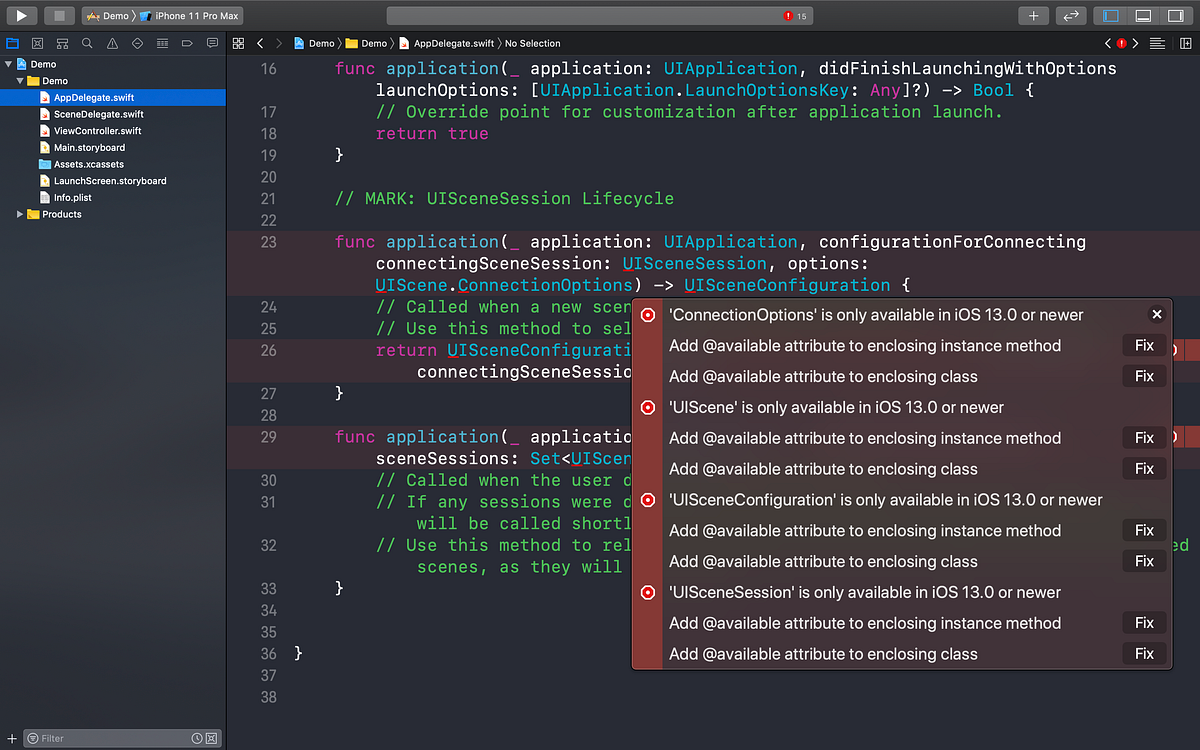Open related items grid in the jump bar
The width and height of the screenshot is (1200, 750).
pyautogui.click(x=239, y=43)
